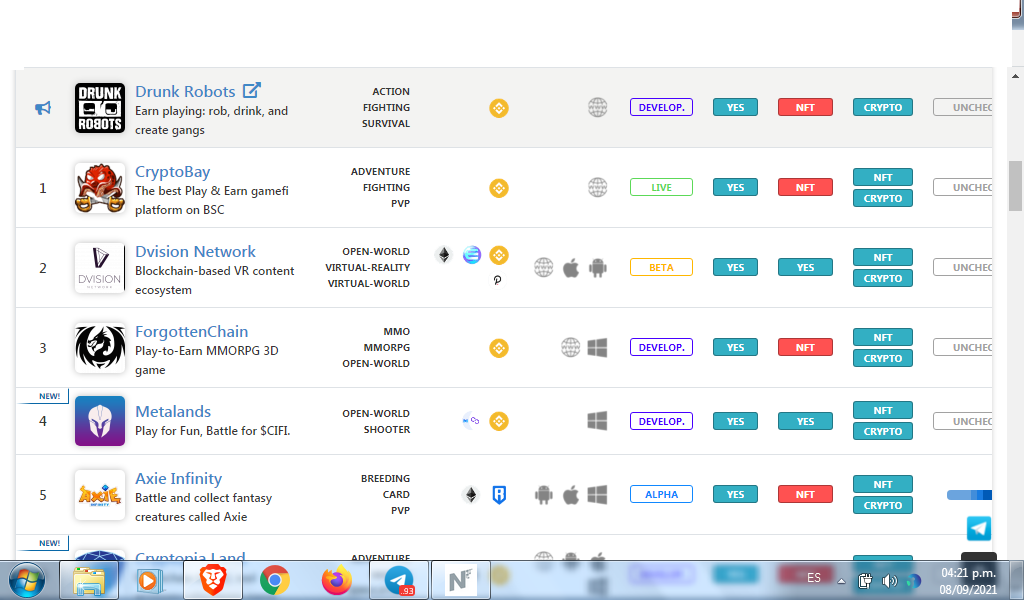1024x600 pixels.
Task: Open the CryptoBay game logo
Action: click(x=99, y=188)
